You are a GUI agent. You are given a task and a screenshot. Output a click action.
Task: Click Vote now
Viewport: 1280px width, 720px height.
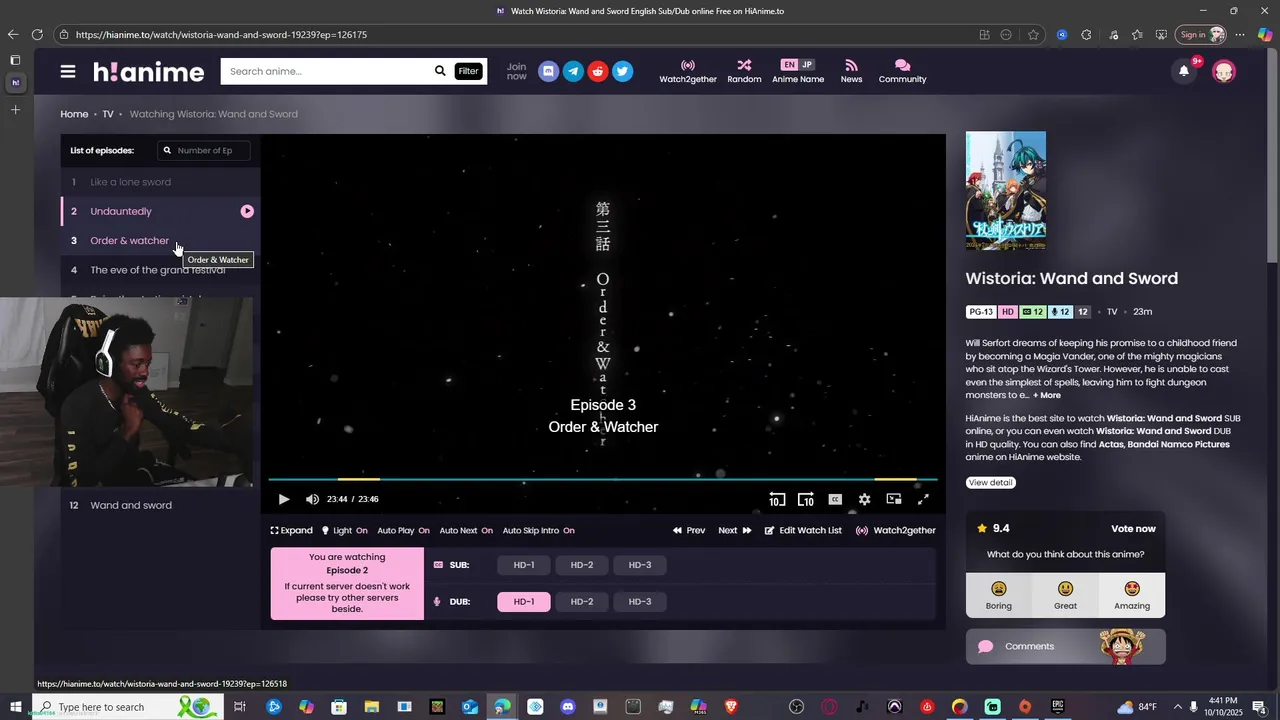pyautogui.click(x=1133, y=528)
